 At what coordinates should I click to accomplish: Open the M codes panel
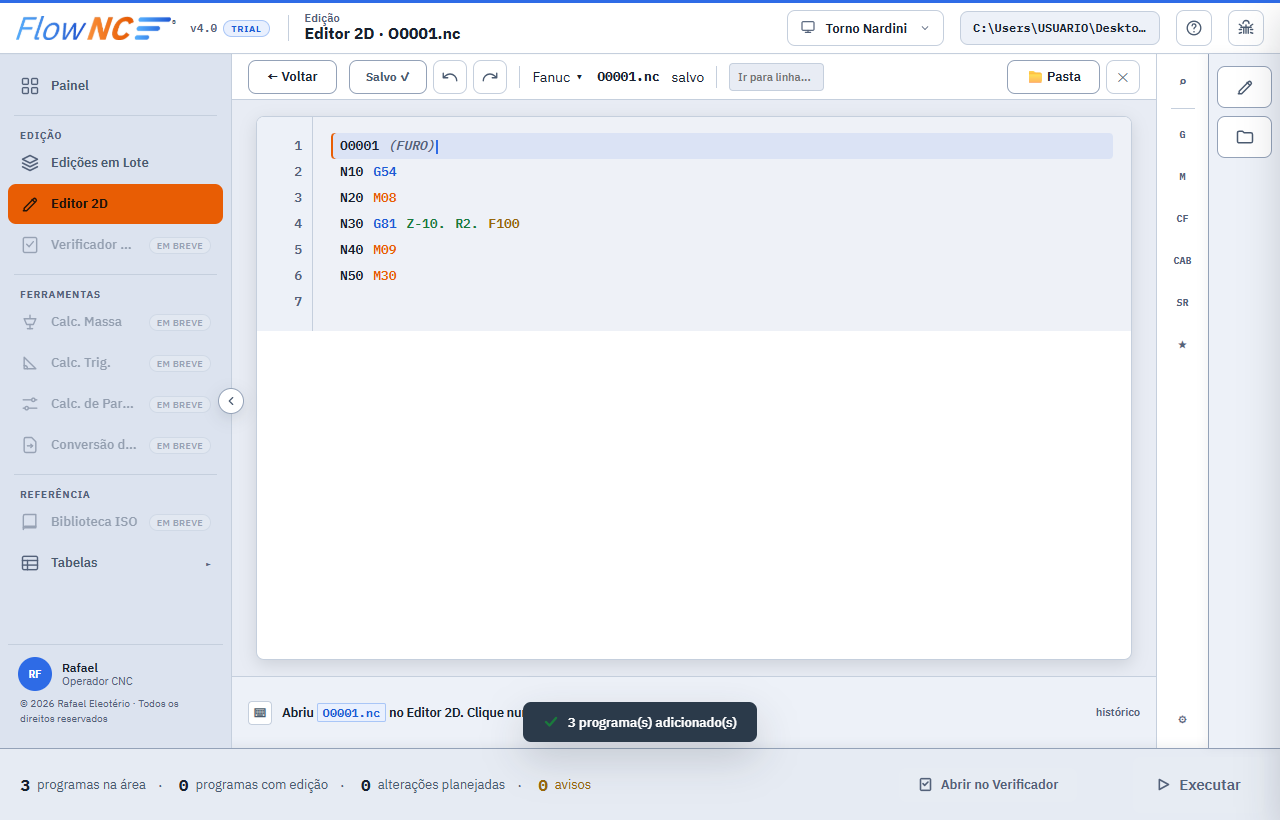[1183, 176]
